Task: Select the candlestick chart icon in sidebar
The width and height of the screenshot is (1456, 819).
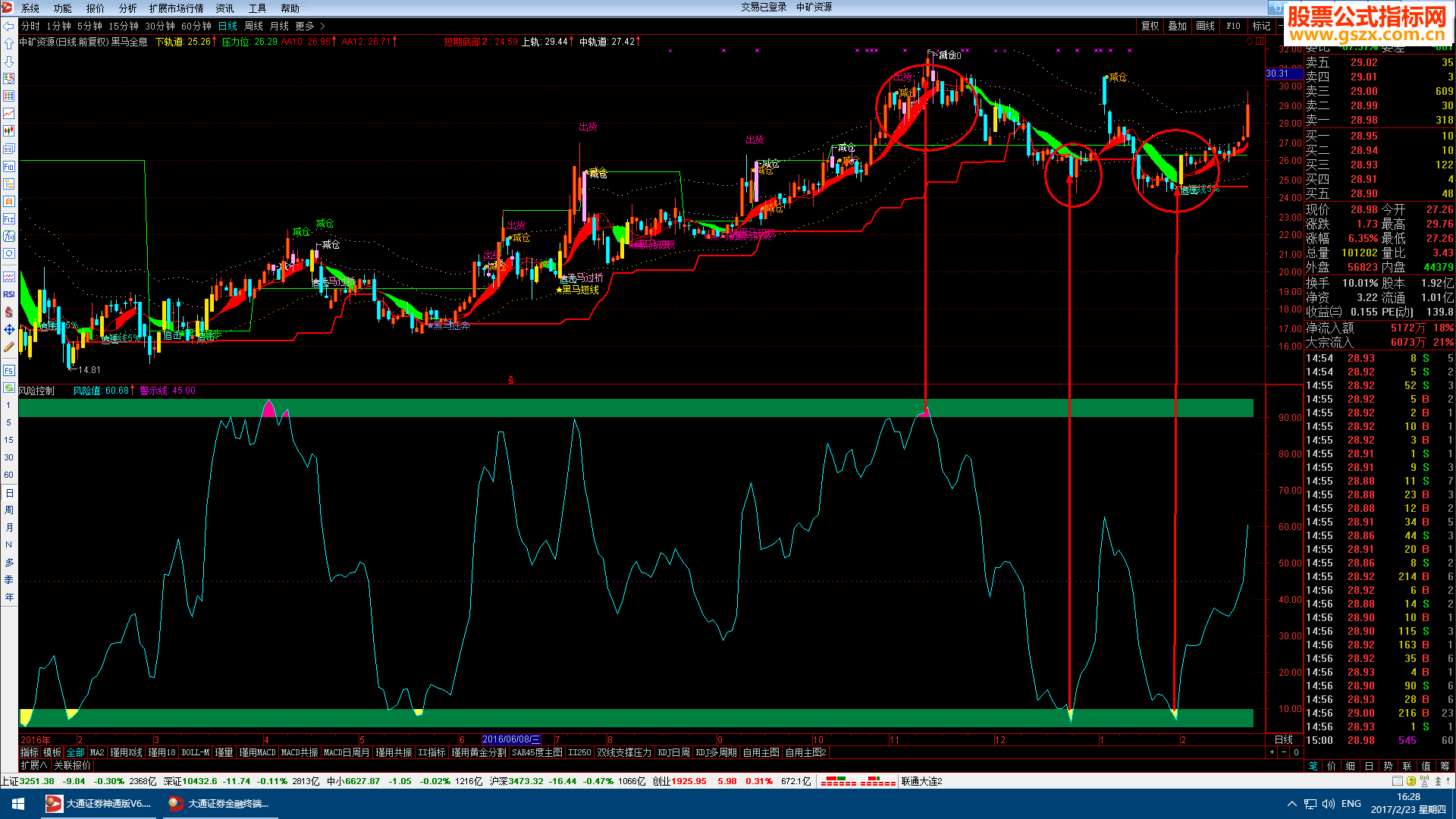Action: pos(8,131)
